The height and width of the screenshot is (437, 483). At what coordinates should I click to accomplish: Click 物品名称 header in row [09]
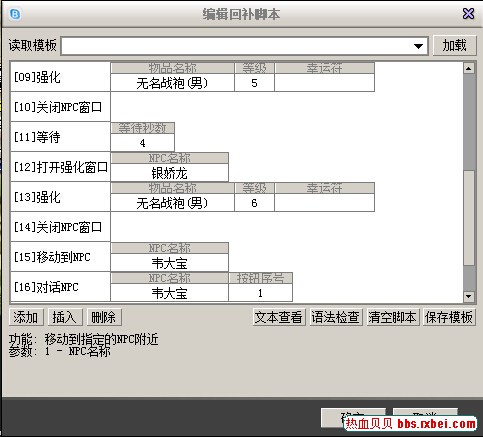pyautogui.click(x=172, y=68)
